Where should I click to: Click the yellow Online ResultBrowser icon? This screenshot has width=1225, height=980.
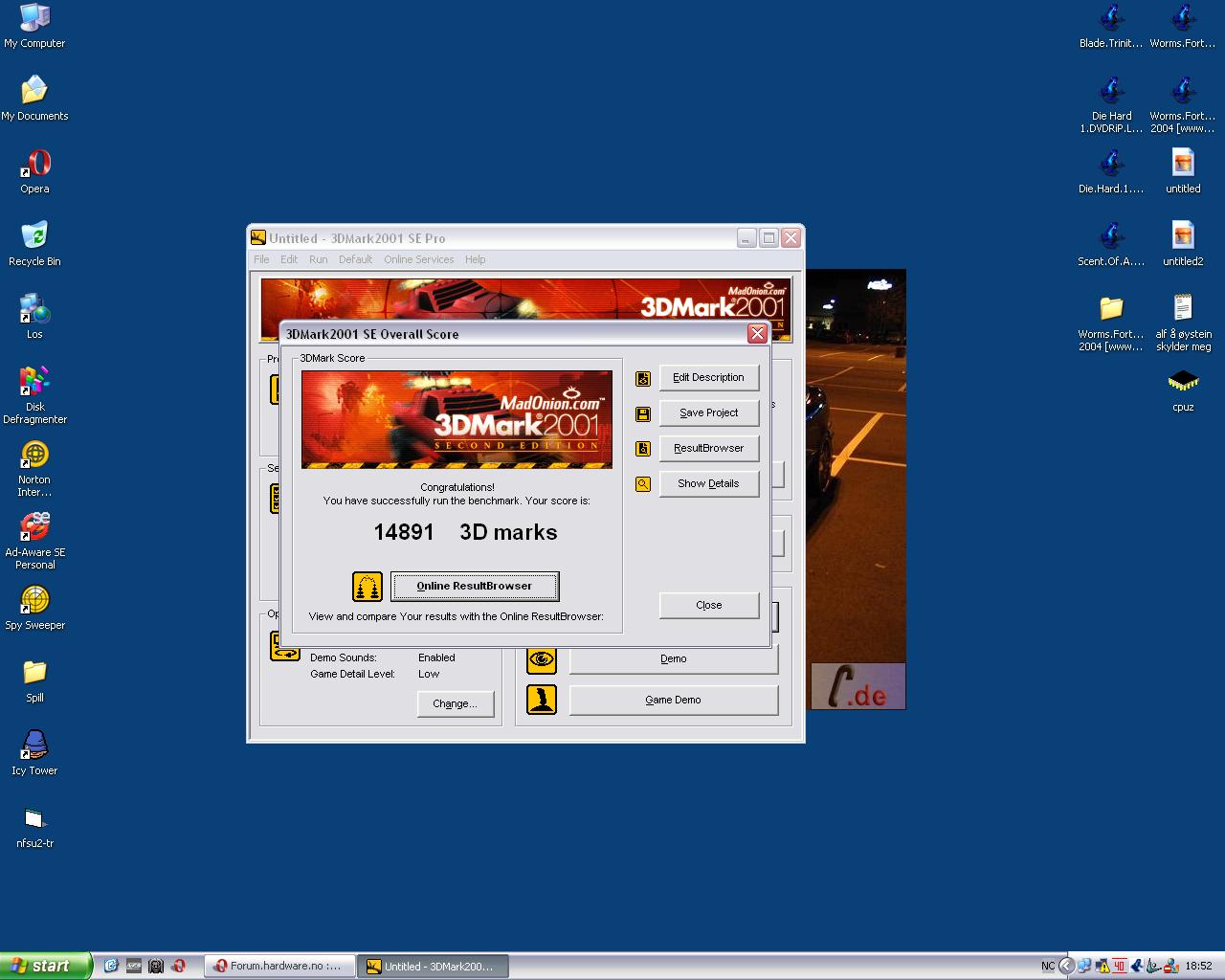click(367, 587)
